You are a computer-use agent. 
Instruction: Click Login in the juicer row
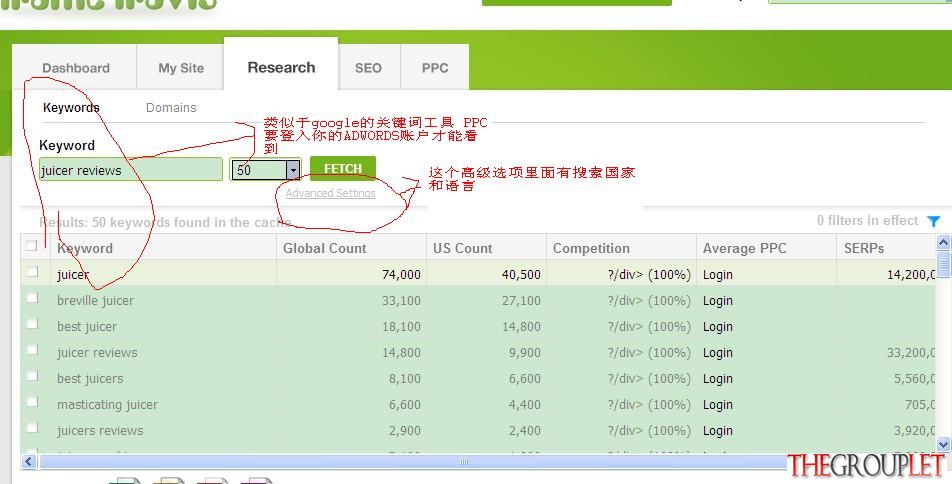pyautogui.click(x=718, y=274)
